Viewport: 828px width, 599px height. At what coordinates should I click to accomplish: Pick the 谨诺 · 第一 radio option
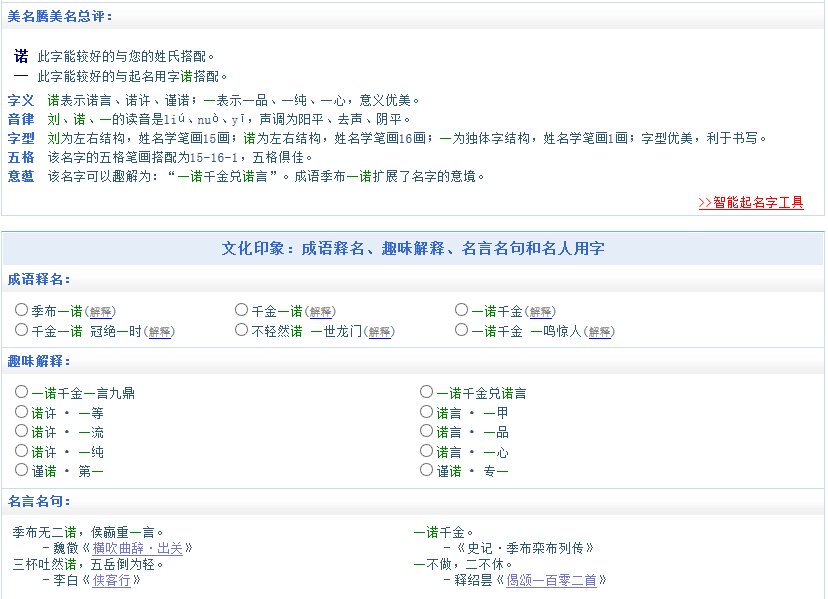[x=22, y=469]
